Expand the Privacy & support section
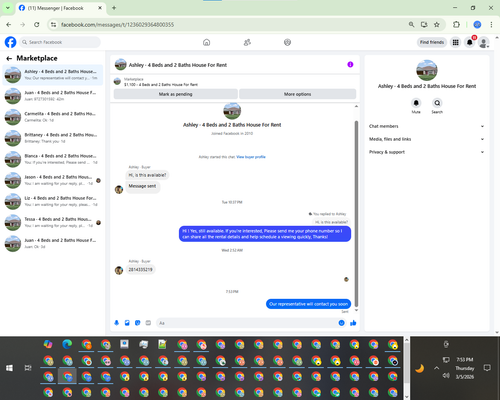This screenshot has width=500, height=400. pos(426,152)
